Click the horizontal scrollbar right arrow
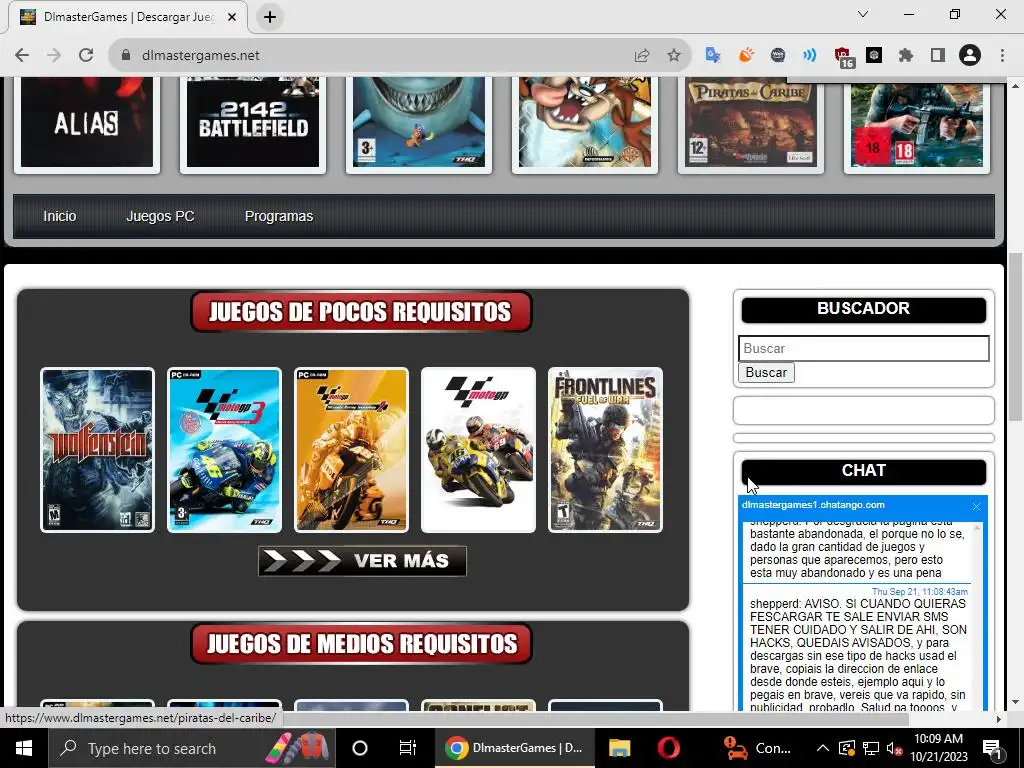 998,719
